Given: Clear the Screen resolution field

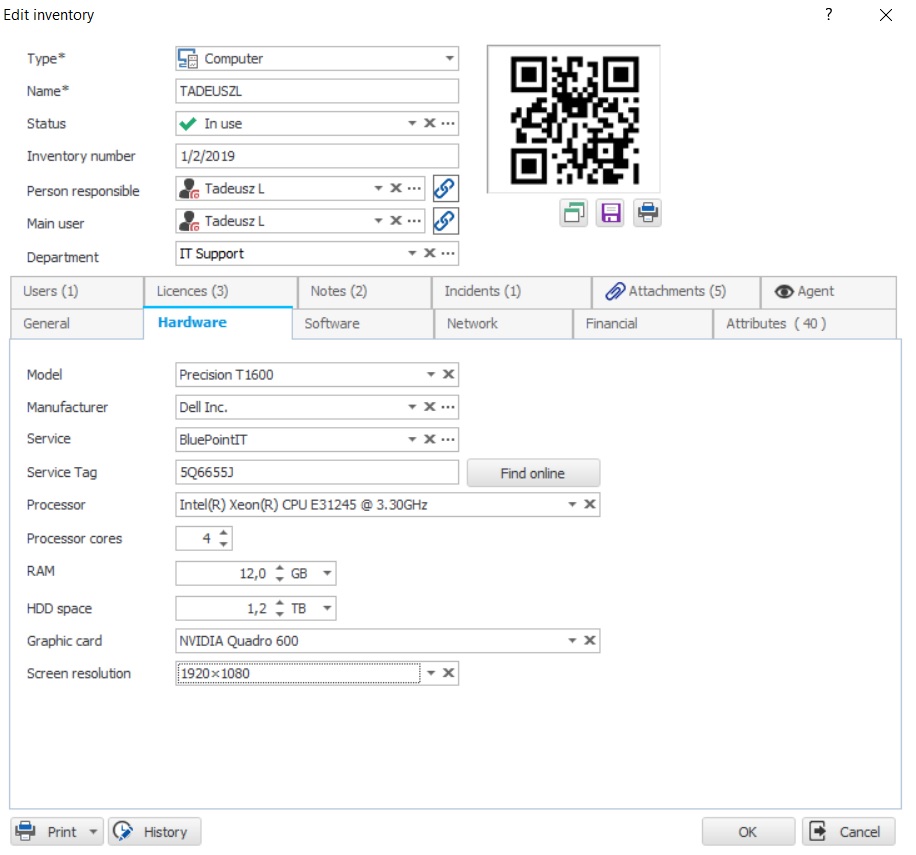Looking at the screenshot, I should tap(448, 673).
